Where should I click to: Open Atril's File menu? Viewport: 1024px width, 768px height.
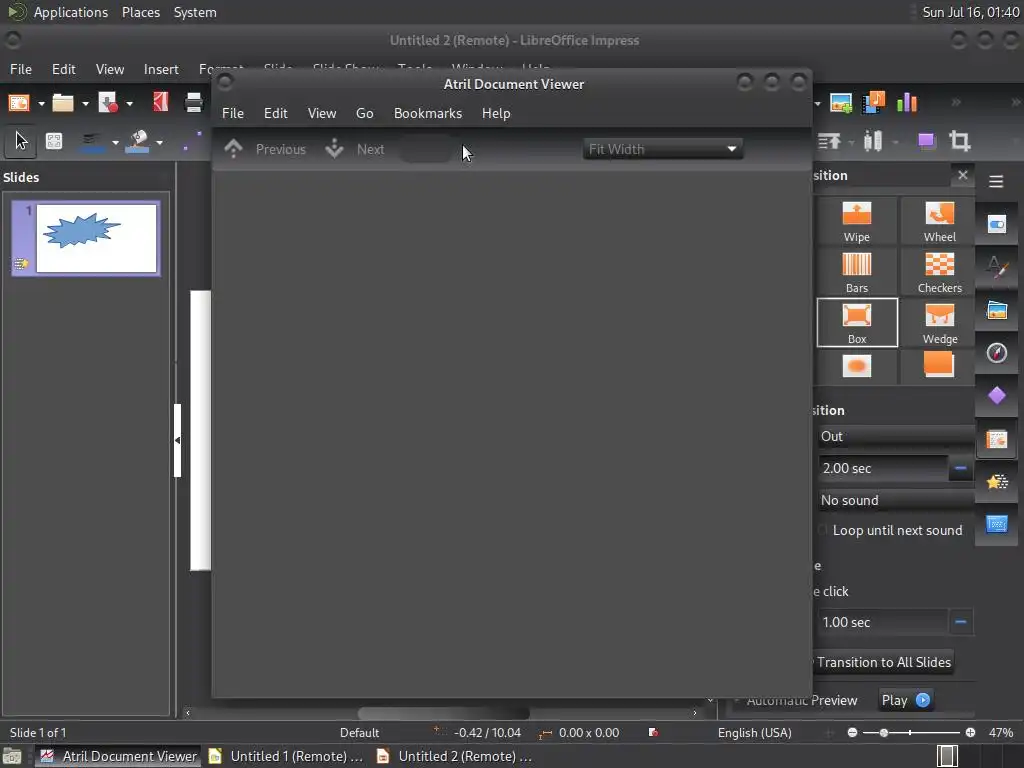coord(232,113)
